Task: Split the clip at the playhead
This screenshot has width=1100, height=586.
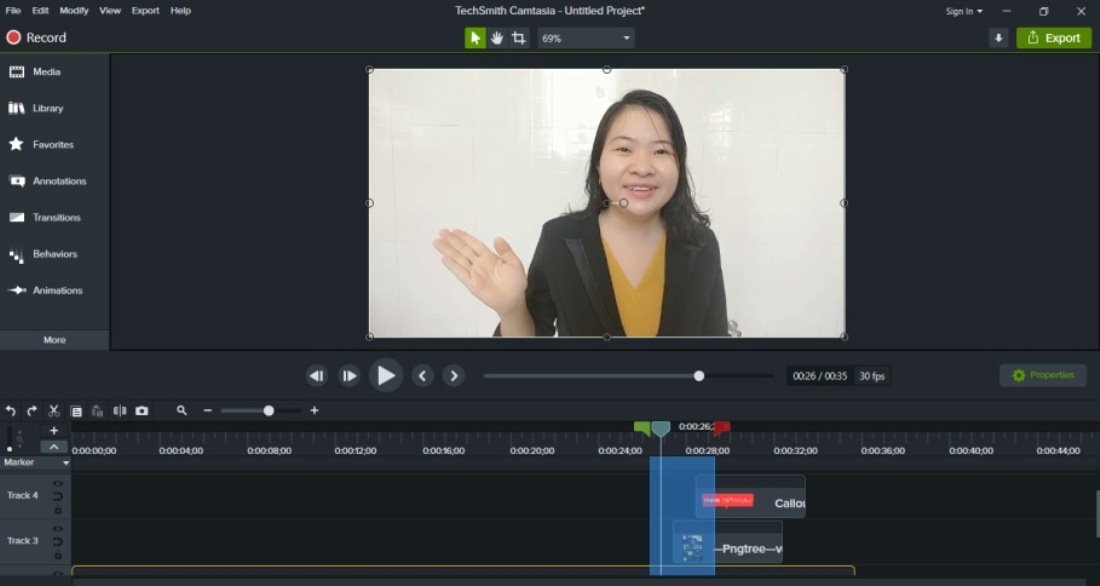Action: [120, 411]
